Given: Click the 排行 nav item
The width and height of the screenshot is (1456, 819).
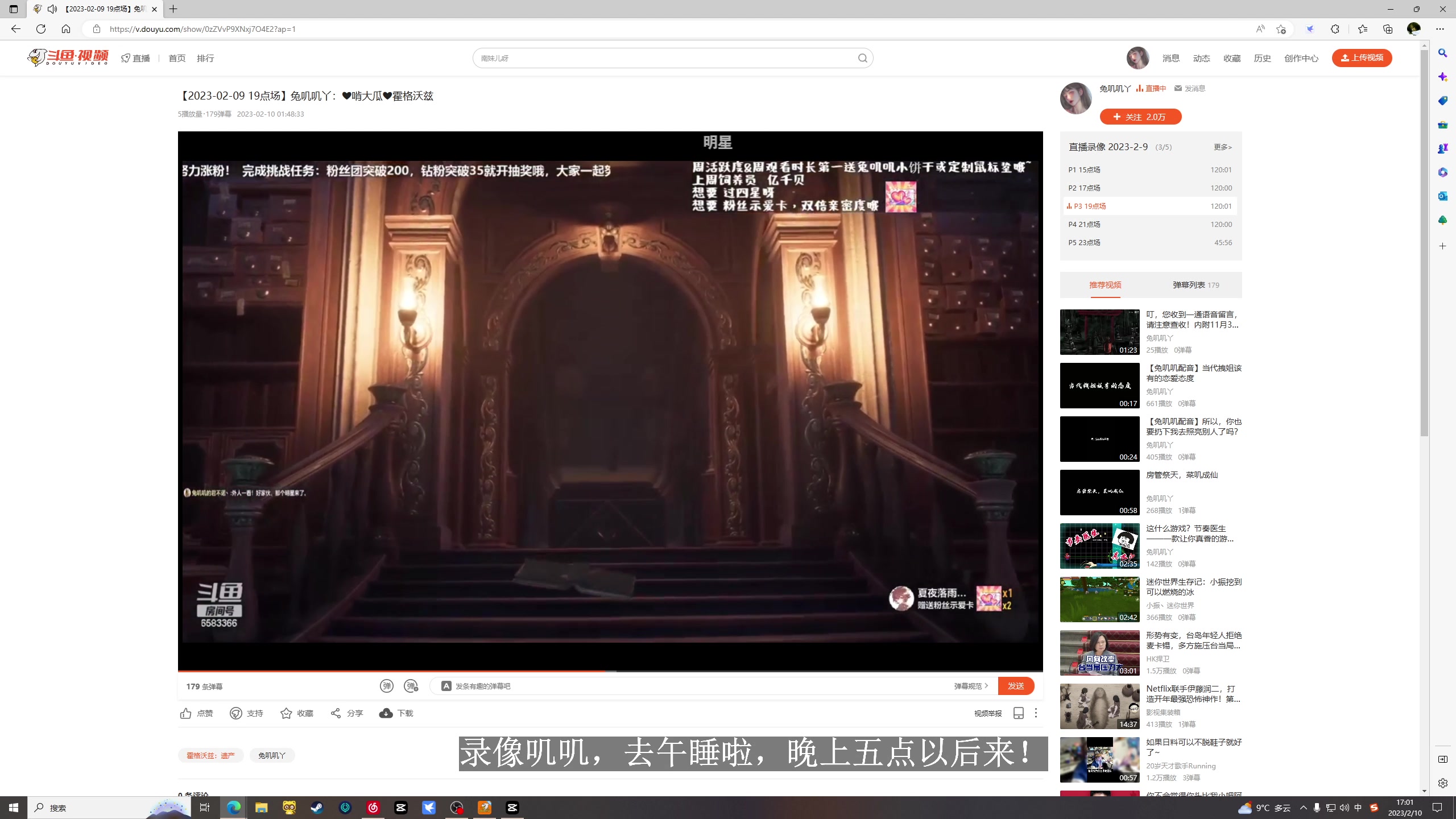Looking at the screenshot, I should click(205, 58).
